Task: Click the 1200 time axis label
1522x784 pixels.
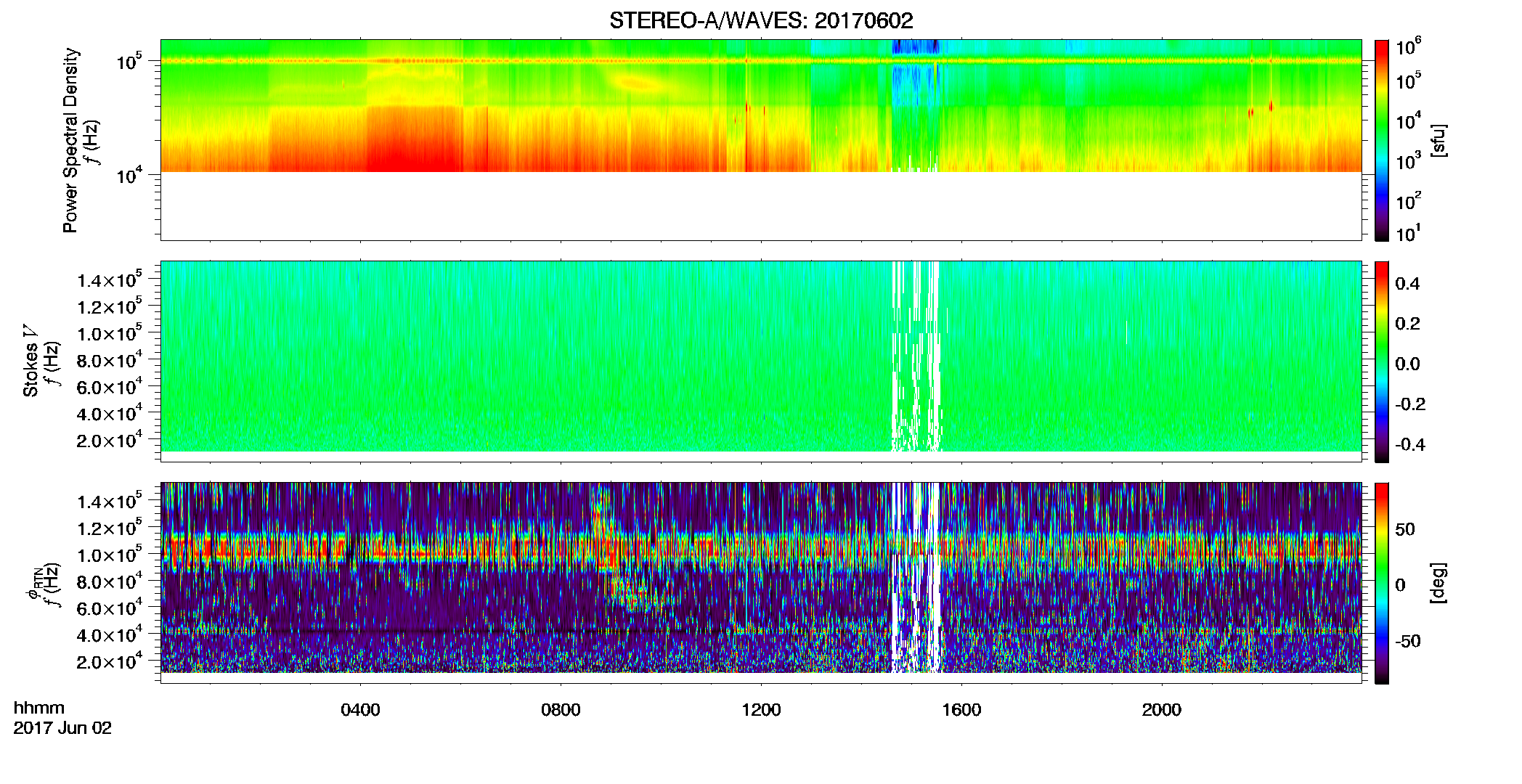Action: pyautogui.click(x=761, y=710)
